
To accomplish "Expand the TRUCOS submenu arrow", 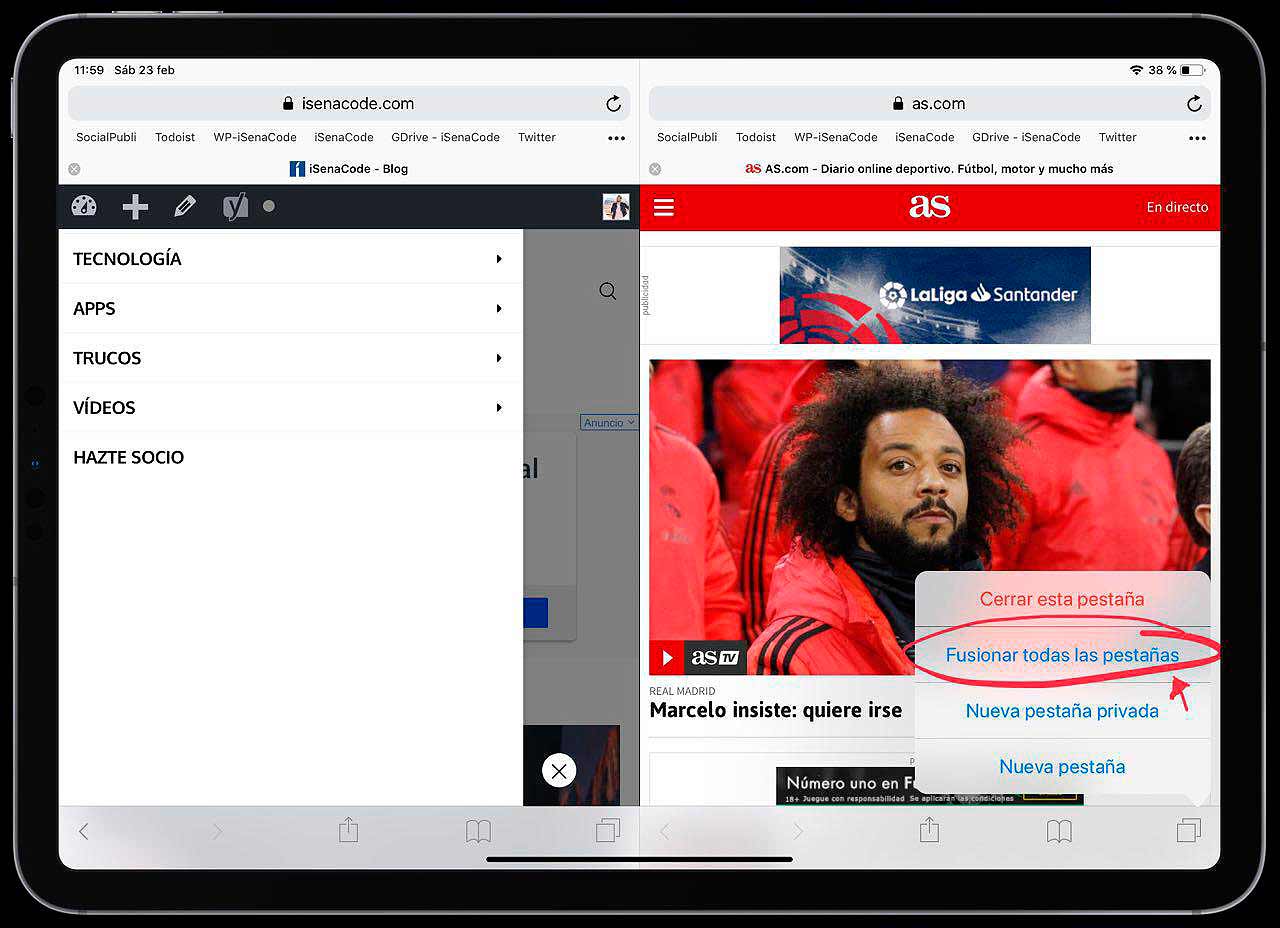I will click(499, 358).
